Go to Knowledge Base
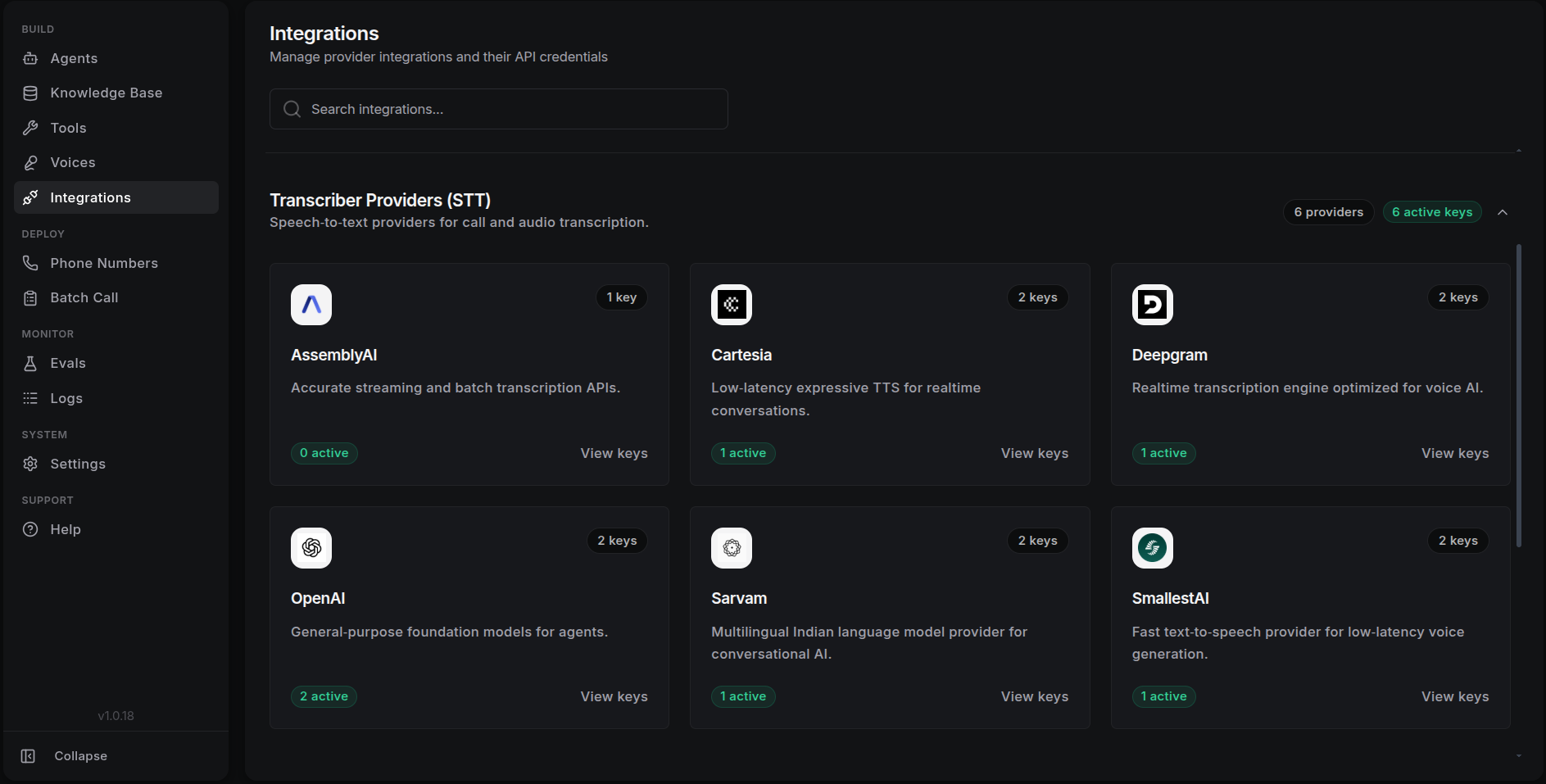The width and height of the screenshot is (1546, 784). (116, 93)
